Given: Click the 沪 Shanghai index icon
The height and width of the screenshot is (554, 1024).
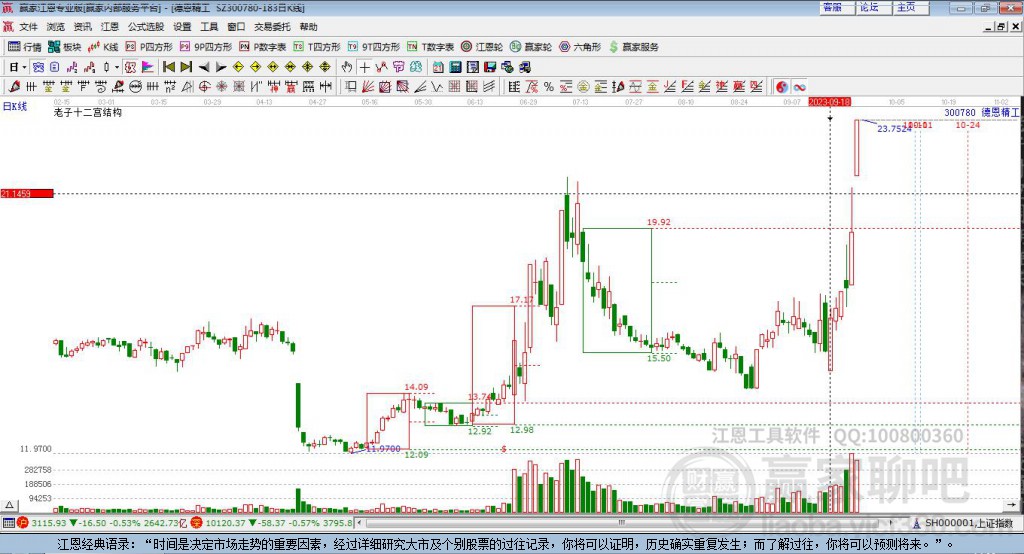Looking at the screenshot, I should click(23, 523).
